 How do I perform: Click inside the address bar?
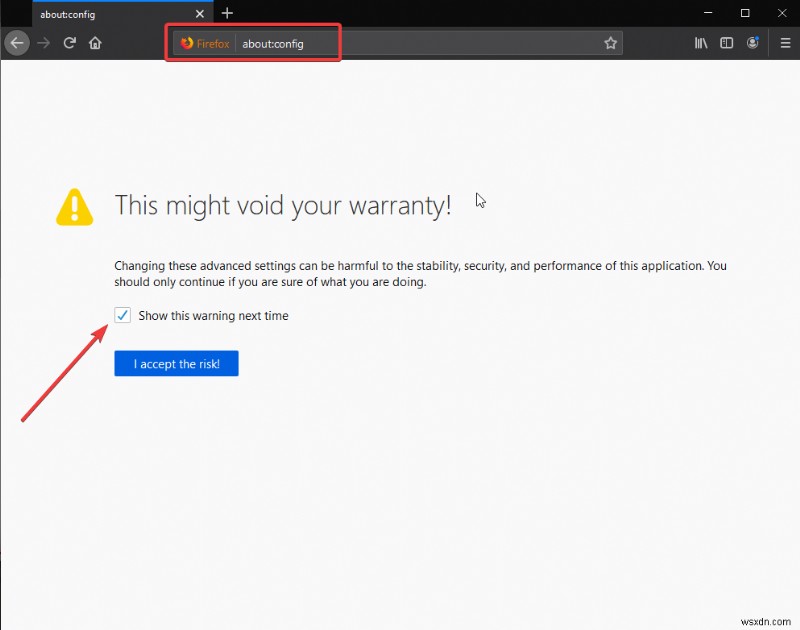point(420,43)
